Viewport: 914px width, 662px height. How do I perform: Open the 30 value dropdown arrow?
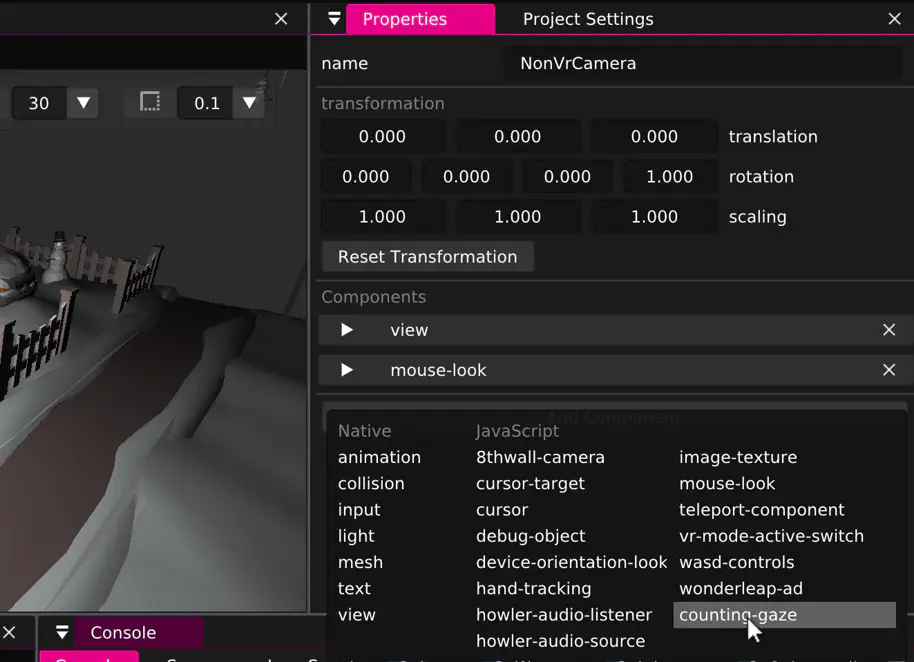(84, 103)
